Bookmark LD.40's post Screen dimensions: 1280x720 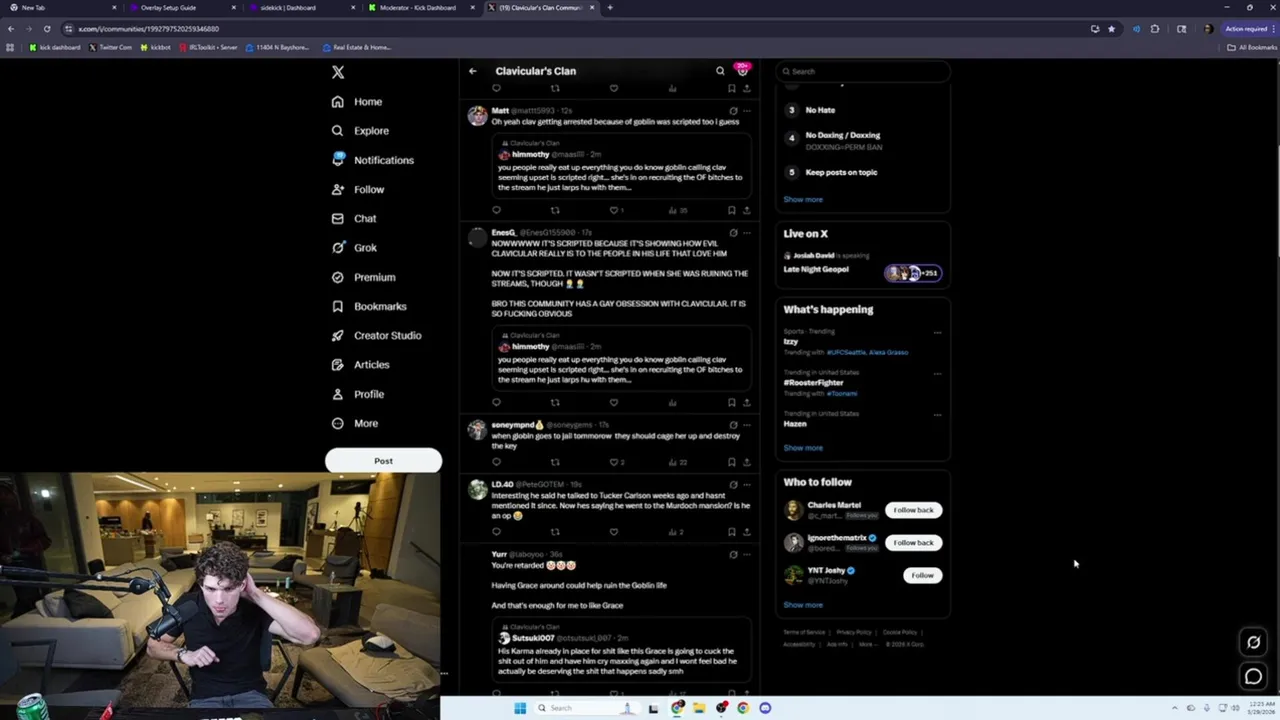coord(732,532)
